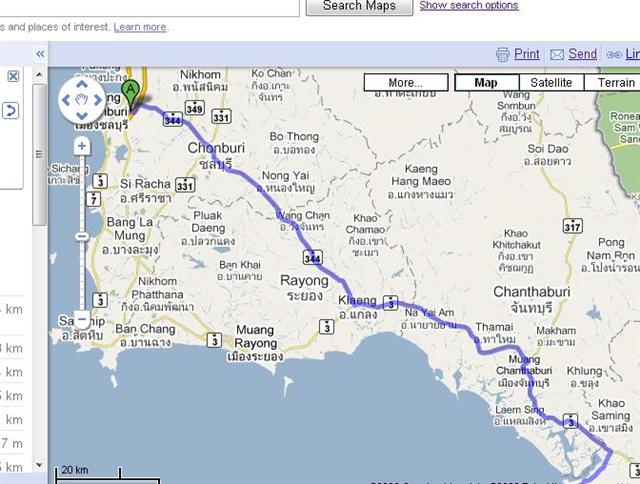Switch to Satellite view

[551, 82]
